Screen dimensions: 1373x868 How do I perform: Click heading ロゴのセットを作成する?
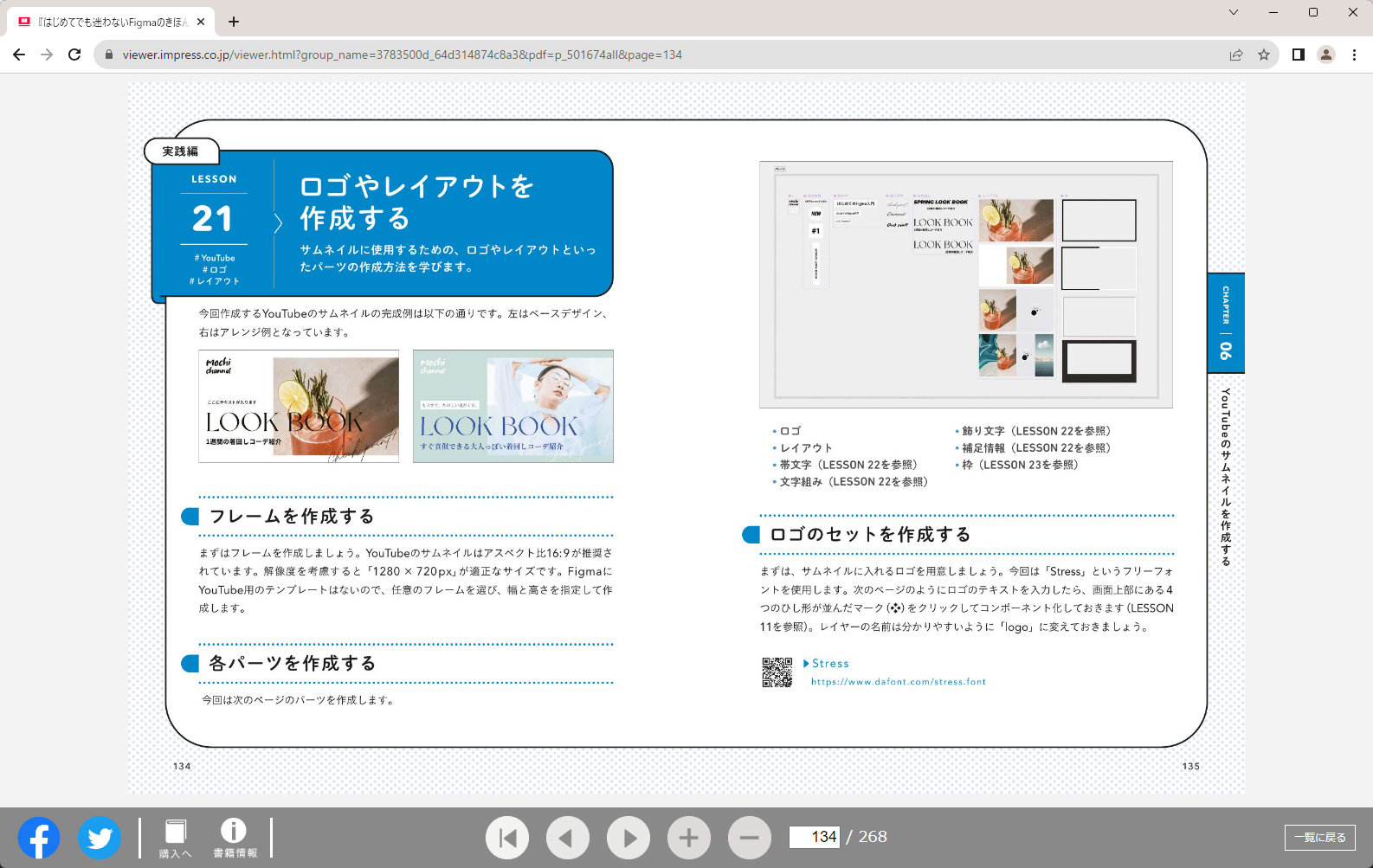pyautogui.click(x=870, y=535)
